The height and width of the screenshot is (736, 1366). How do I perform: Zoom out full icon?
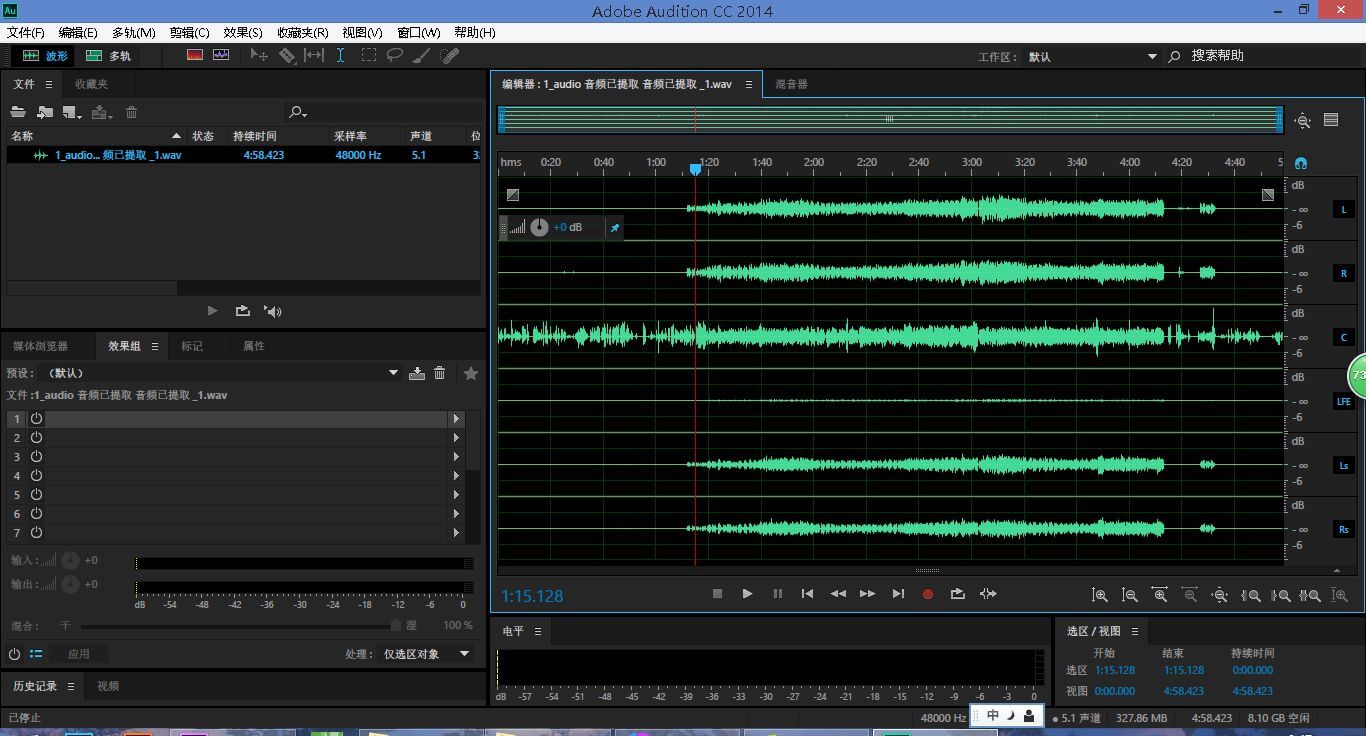[1220, 595]
